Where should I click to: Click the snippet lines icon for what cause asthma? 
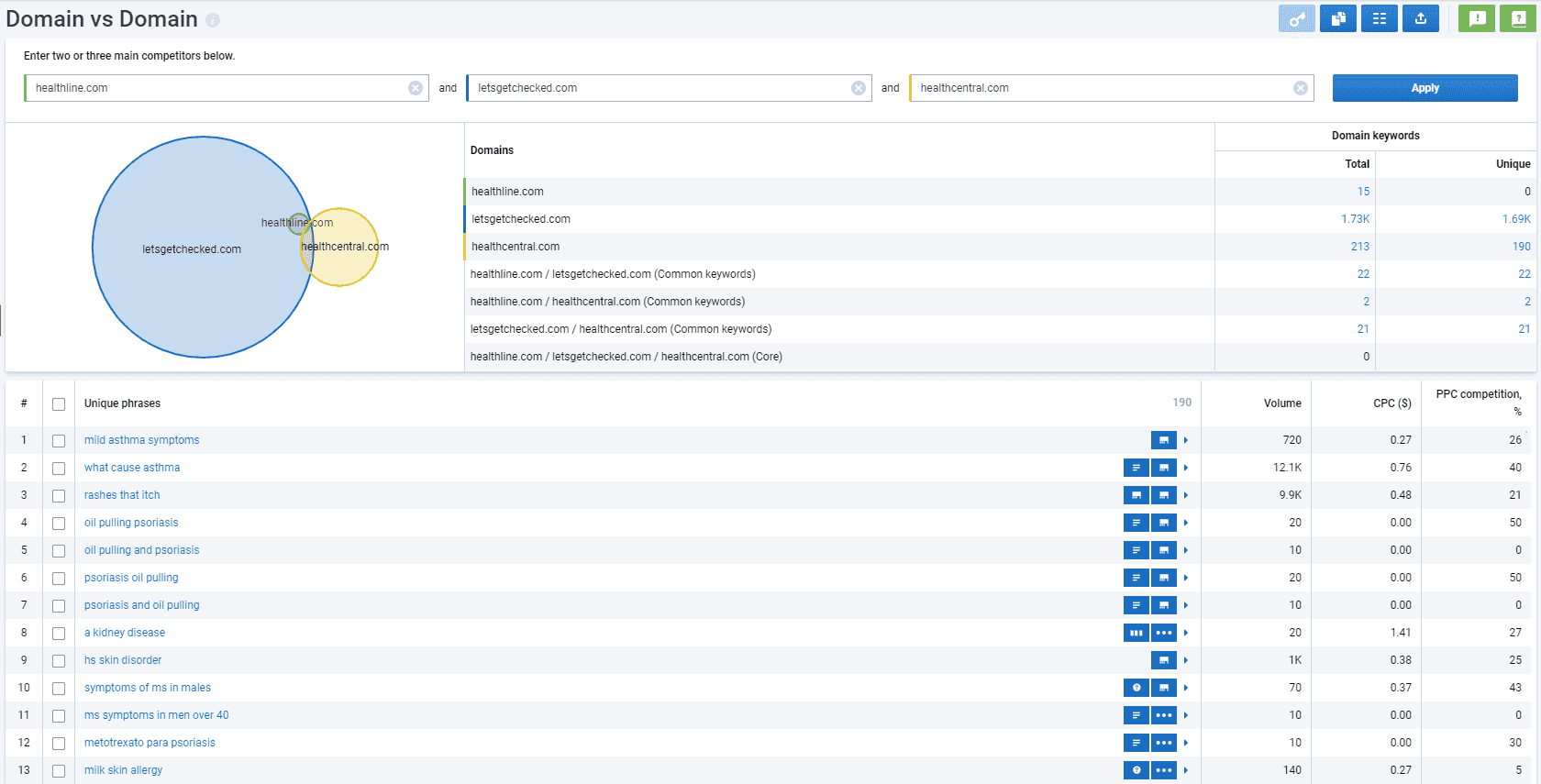[1136, 468]
